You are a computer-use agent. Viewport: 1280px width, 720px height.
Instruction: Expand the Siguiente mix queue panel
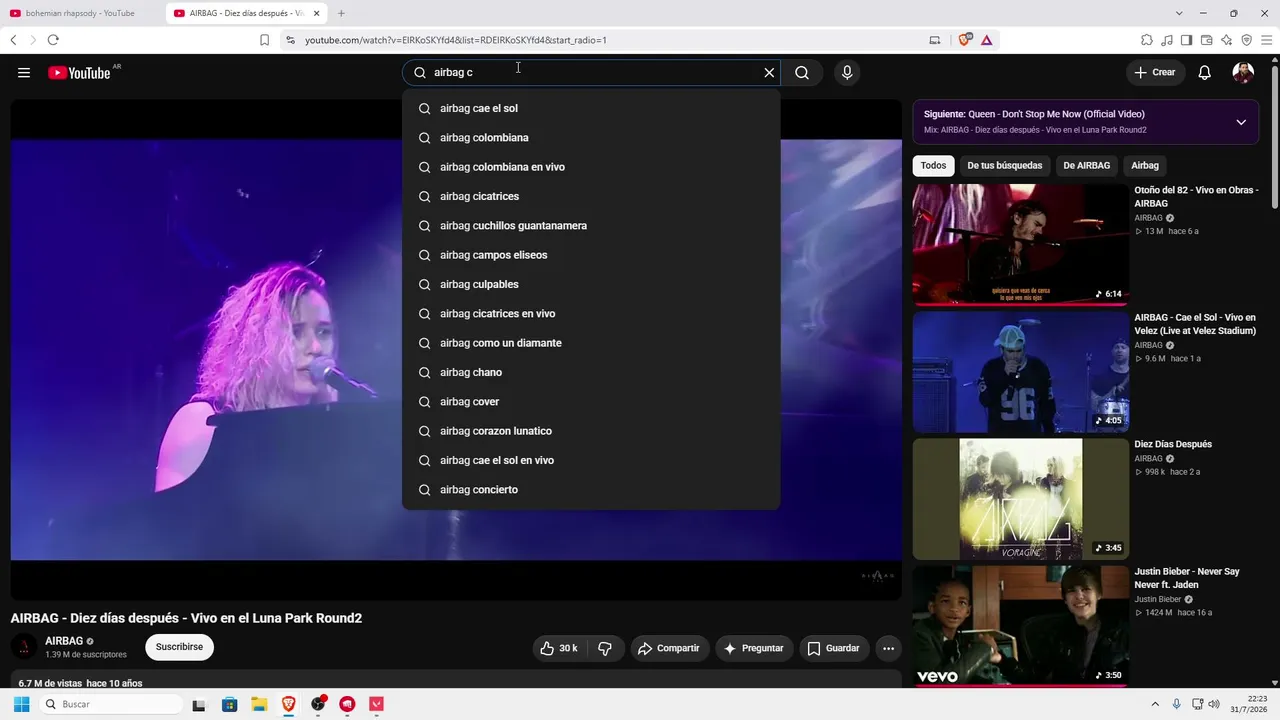1241,122
